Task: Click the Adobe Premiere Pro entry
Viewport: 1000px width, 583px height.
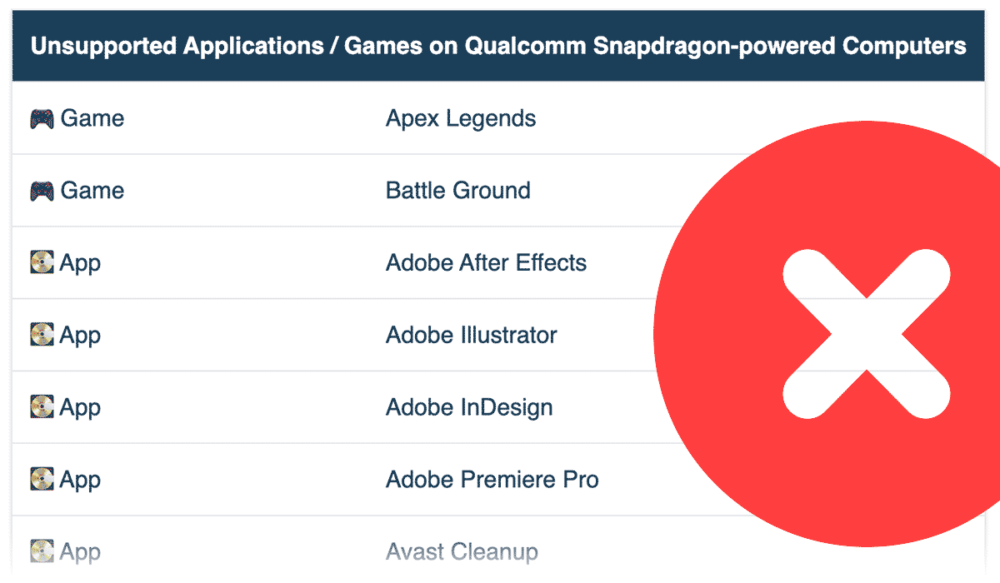Action: point(492,479)
